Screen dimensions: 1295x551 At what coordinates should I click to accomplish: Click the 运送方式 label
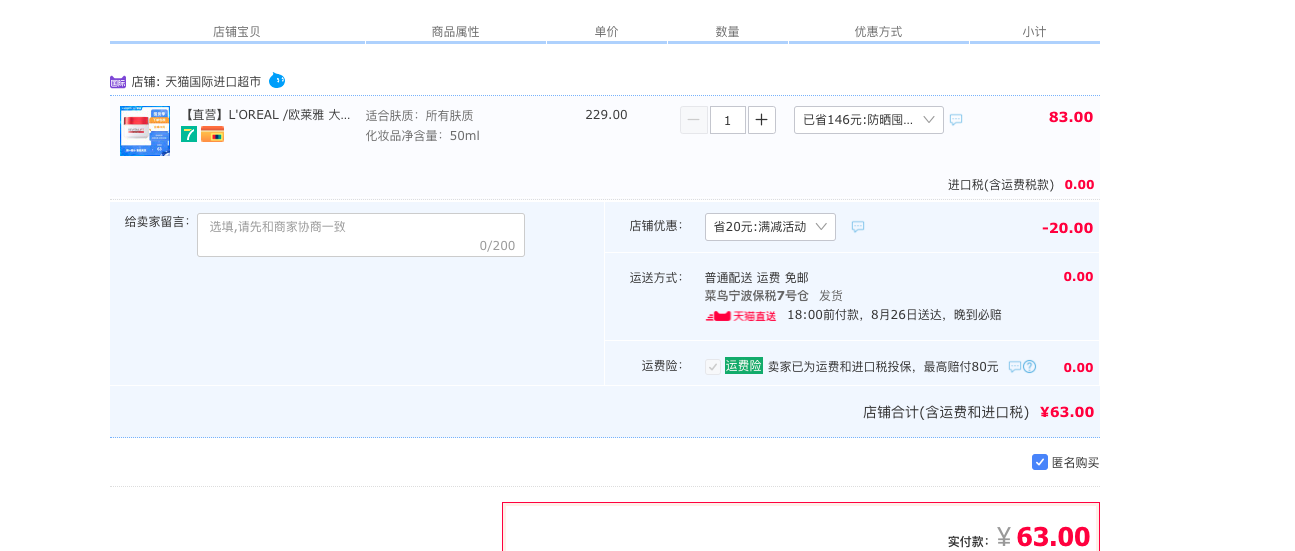pyautogui.click(x=656, y=278)
